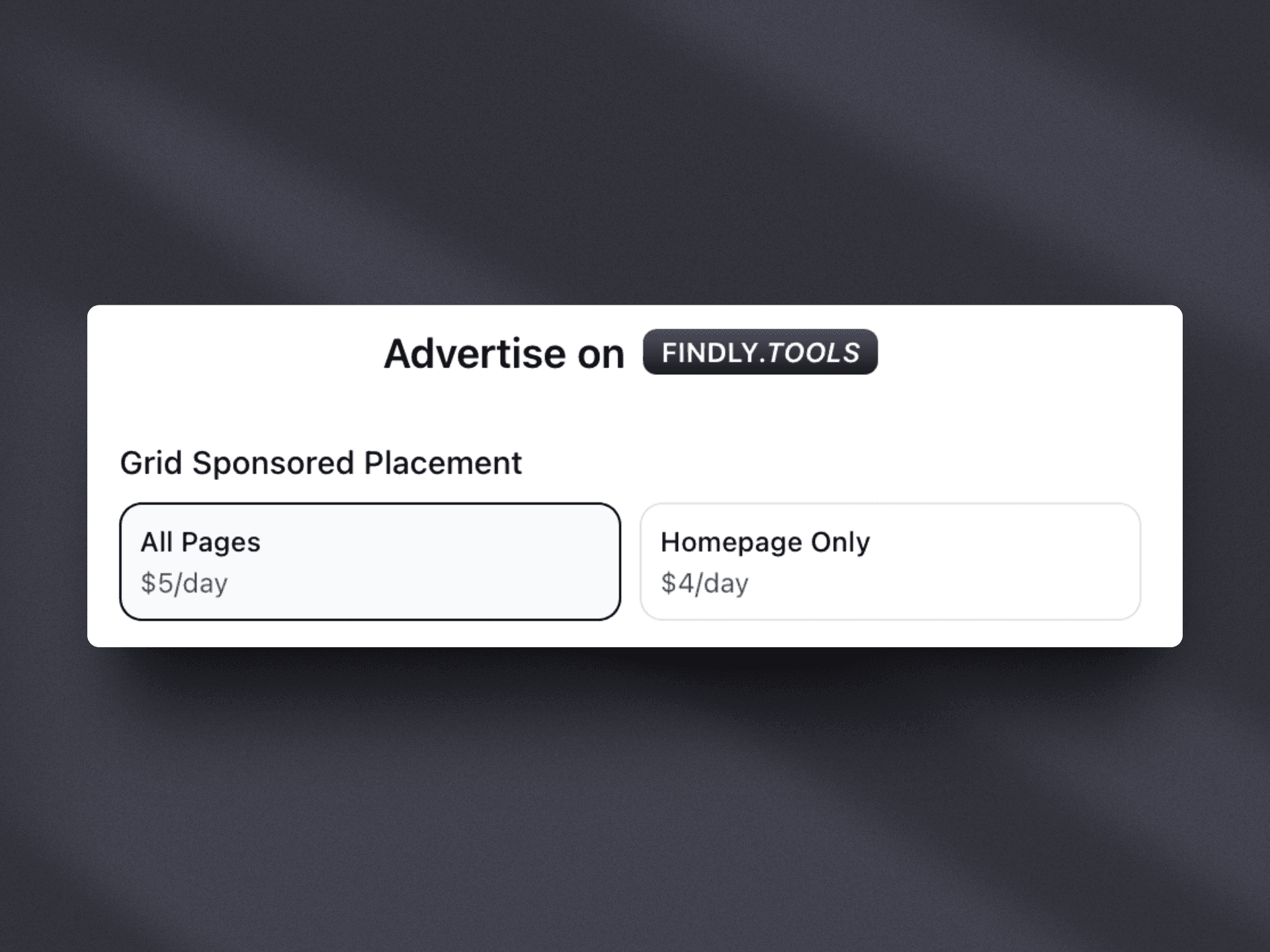Image resolution: width=1270 pixels, height=952 pixels.
Task: Click empty space inside the All Pages card
Action: [450, 562]
